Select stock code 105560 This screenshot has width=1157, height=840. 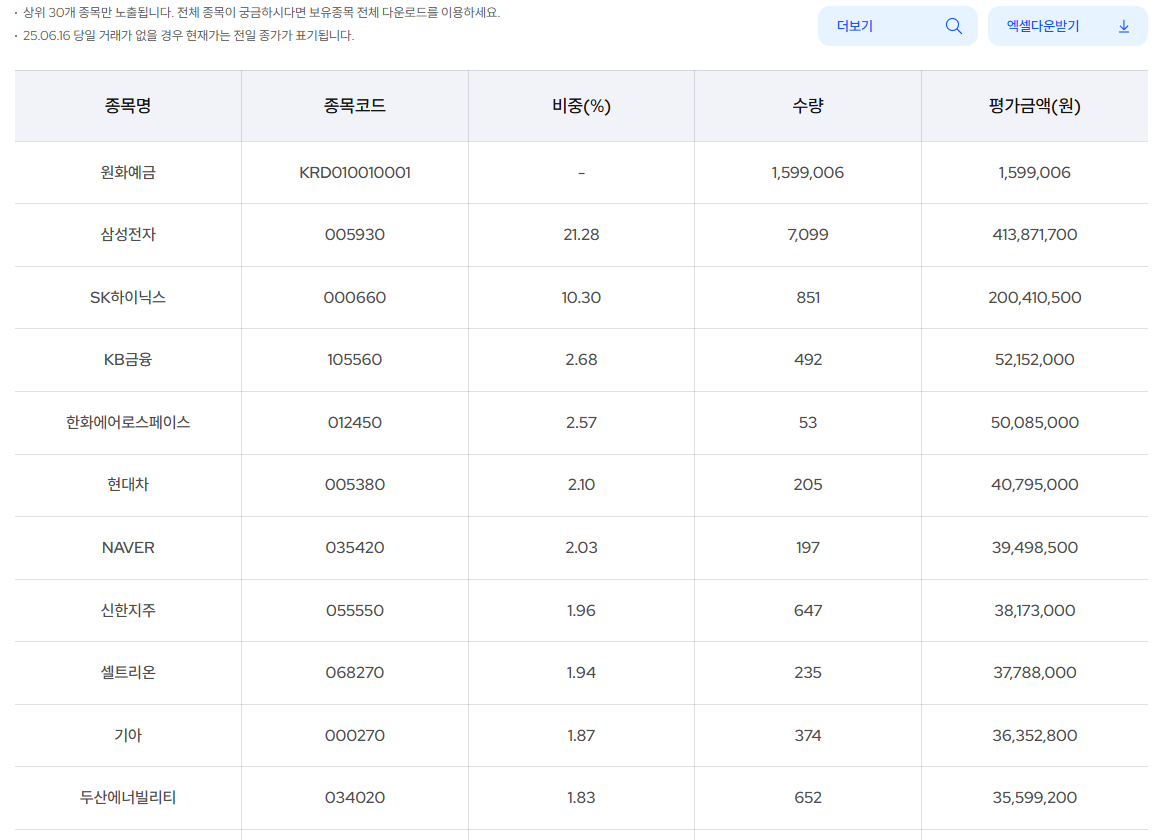coord(355,359)
